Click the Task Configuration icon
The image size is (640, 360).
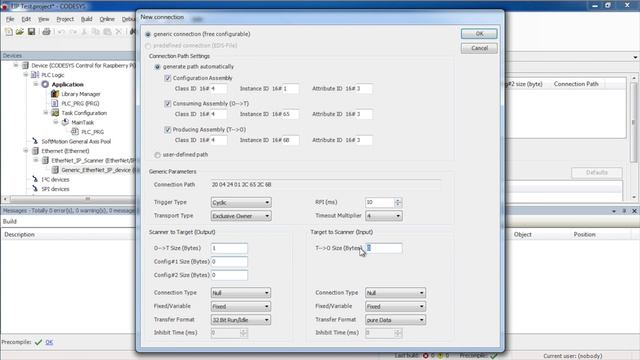point(55,113)
